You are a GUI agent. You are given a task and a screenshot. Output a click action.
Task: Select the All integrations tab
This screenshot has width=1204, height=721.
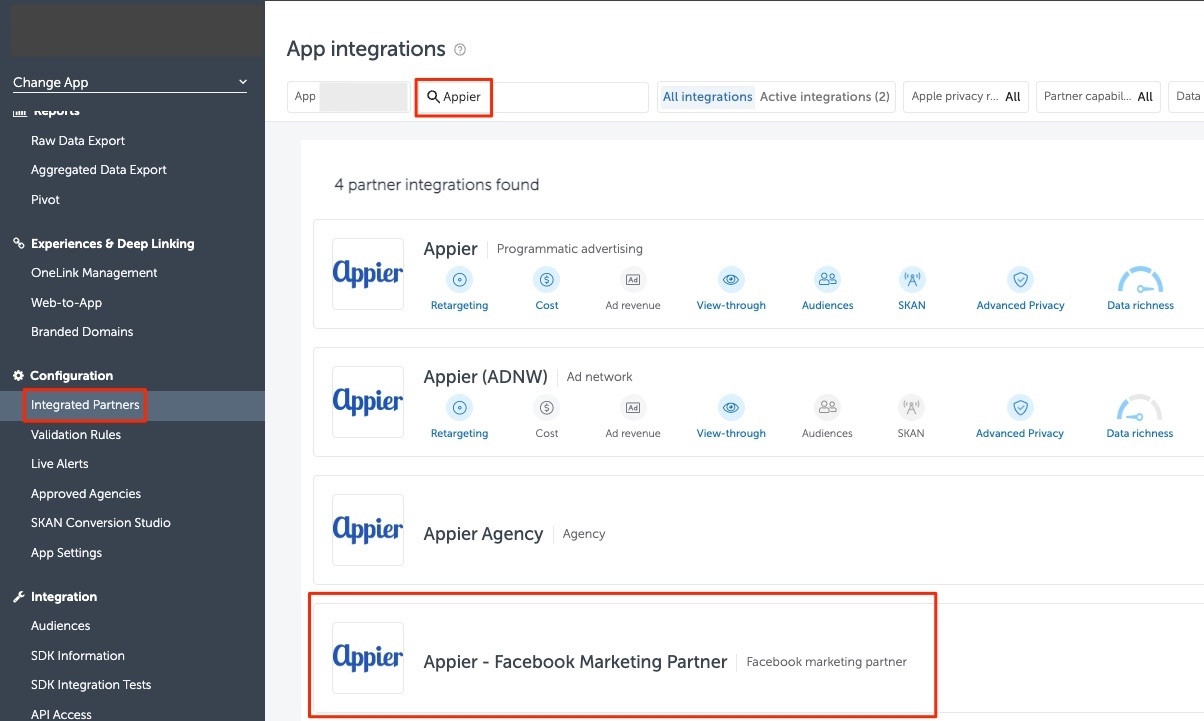[707, 97]
